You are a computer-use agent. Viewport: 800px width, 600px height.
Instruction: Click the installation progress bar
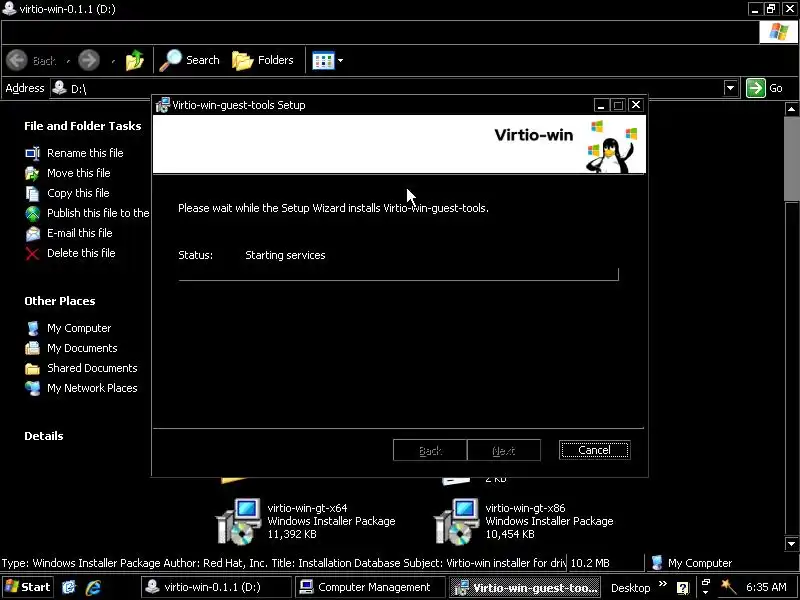pos(398,274)
